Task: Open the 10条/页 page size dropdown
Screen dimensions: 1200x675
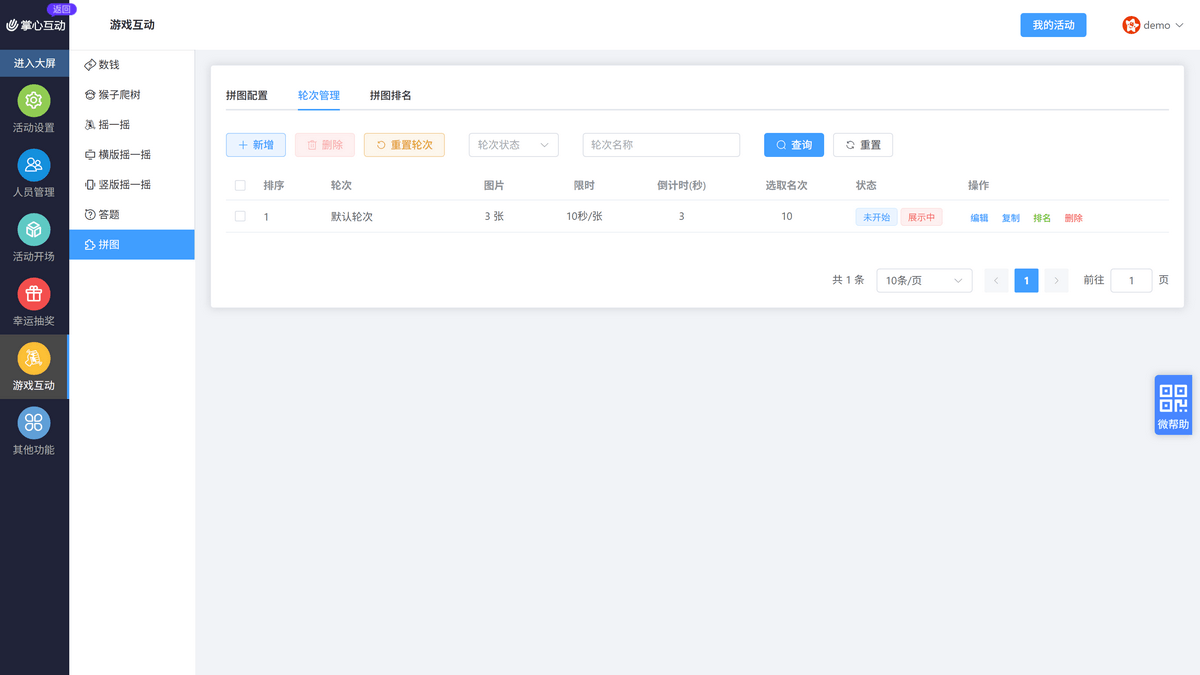Action: tap(925, 281)
